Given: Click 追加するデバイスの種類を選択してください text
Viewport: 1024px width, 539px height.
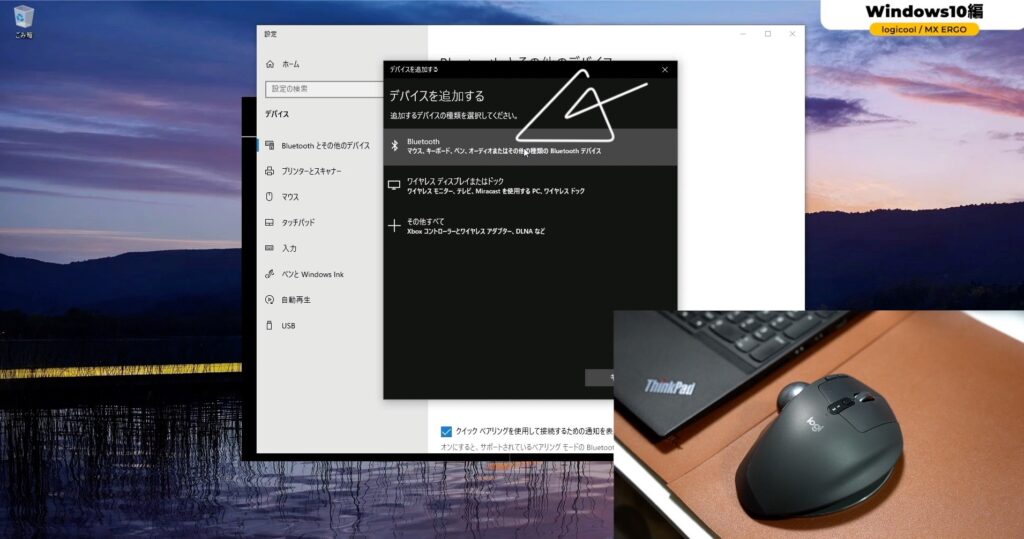Looking at the screenshot, I should point(454,116).
